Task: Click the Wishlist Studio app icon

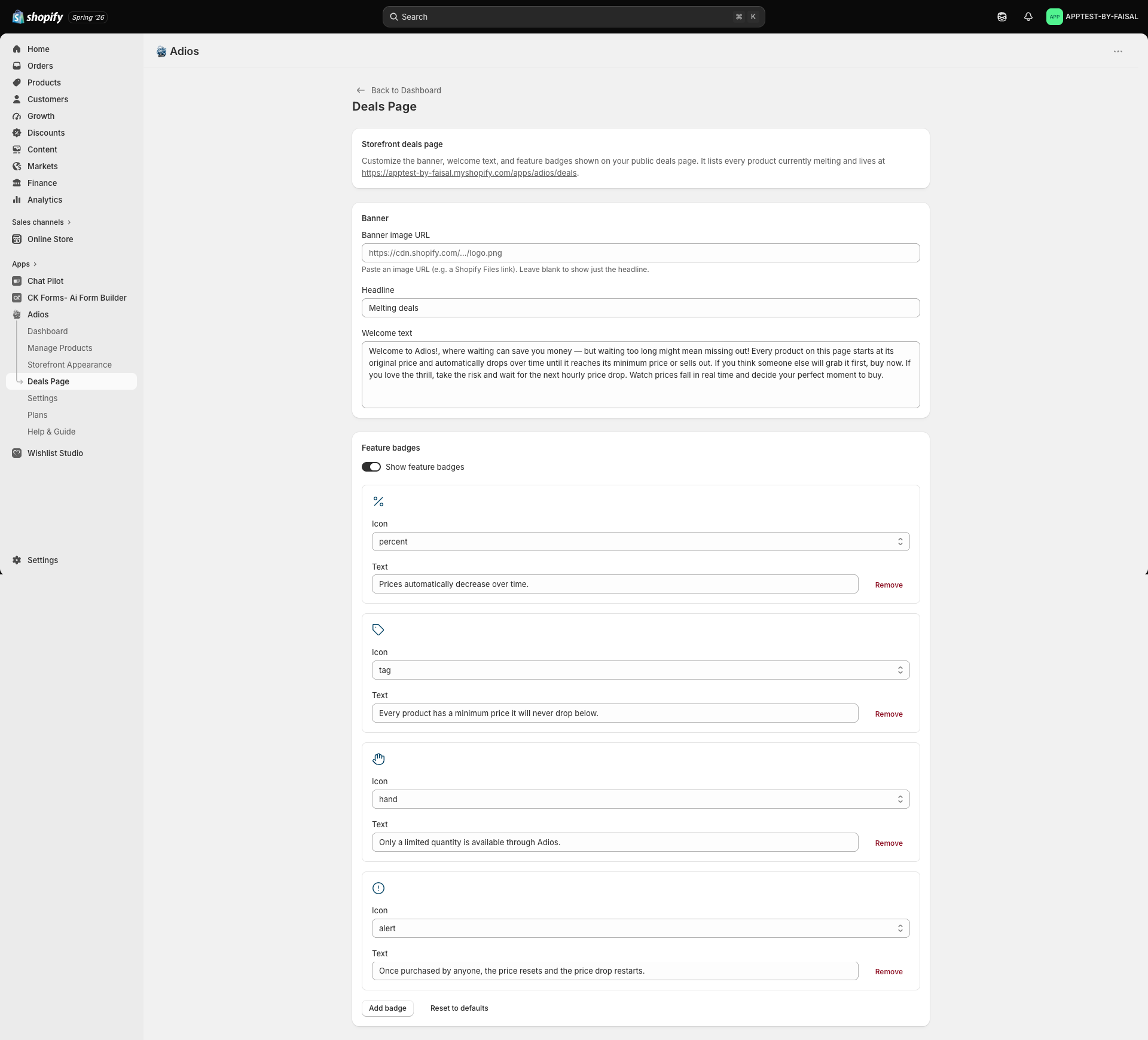Action: pyautogui.click(x=17, y=453)
